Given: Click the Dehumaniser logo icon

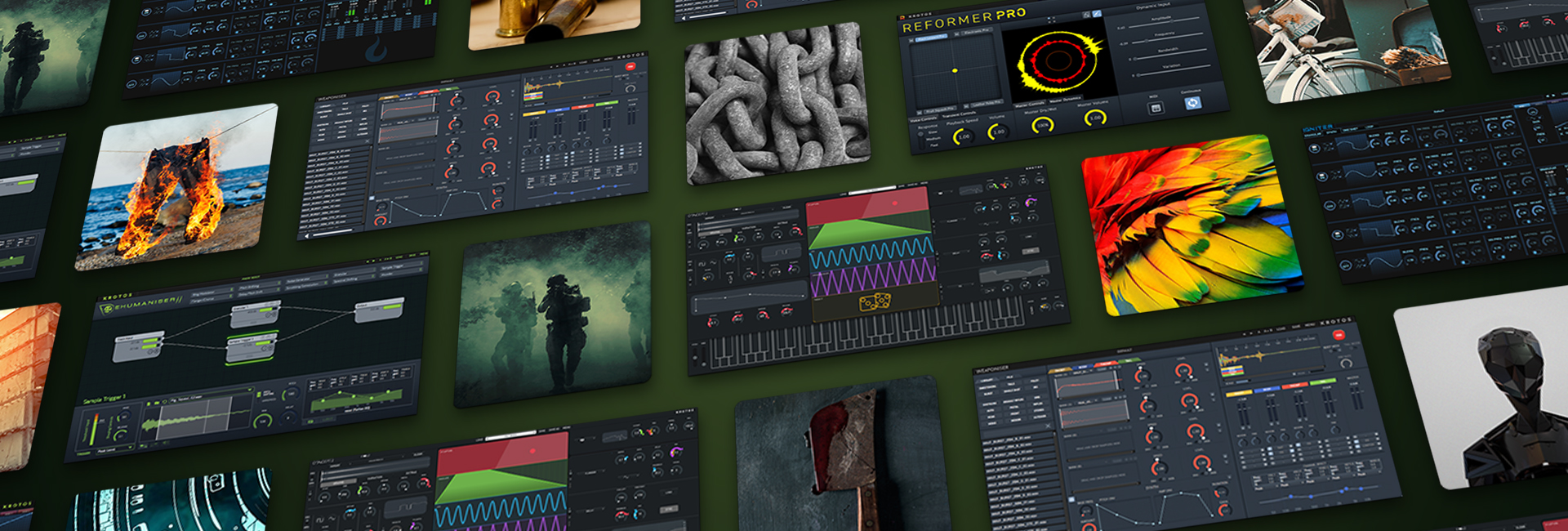Looking at the screenshot, I should [106, 310].
